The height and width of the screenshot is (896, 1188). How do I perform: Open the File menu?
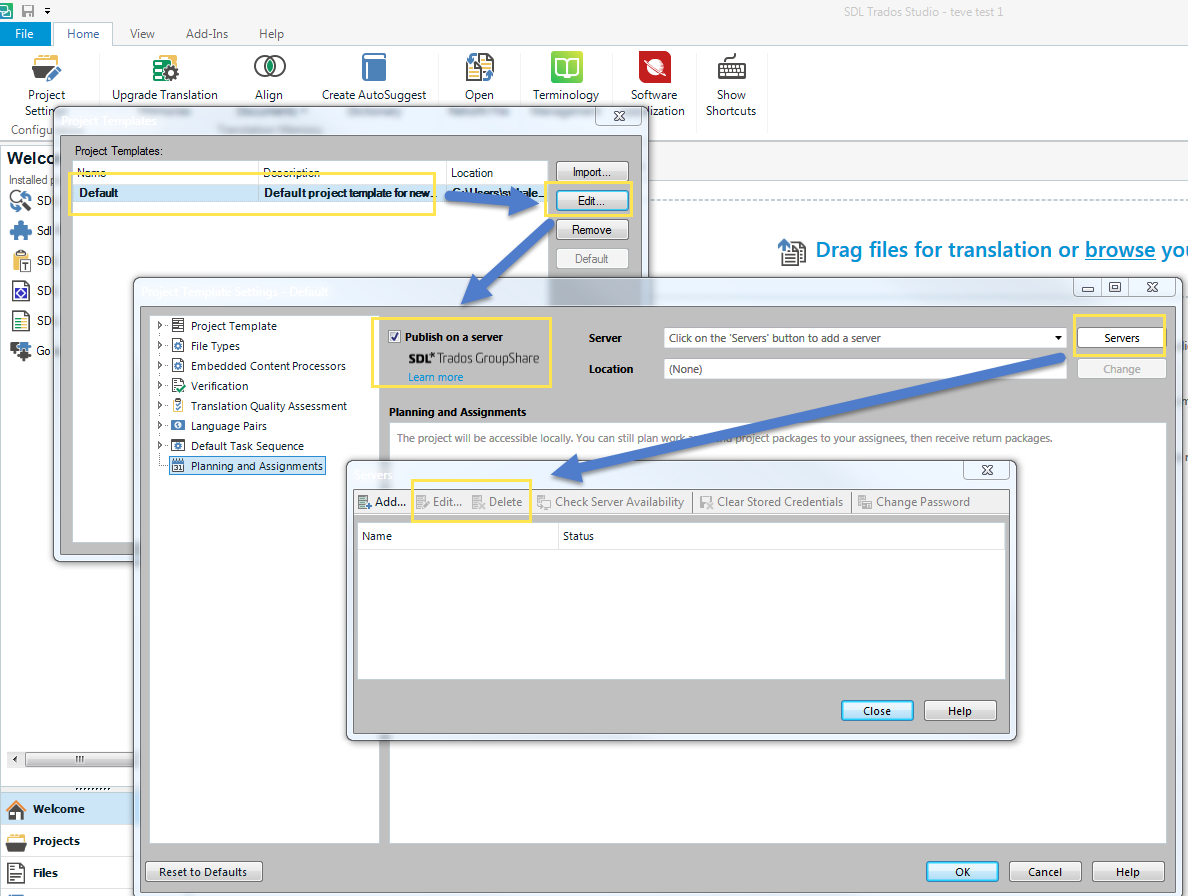(25, 33)
